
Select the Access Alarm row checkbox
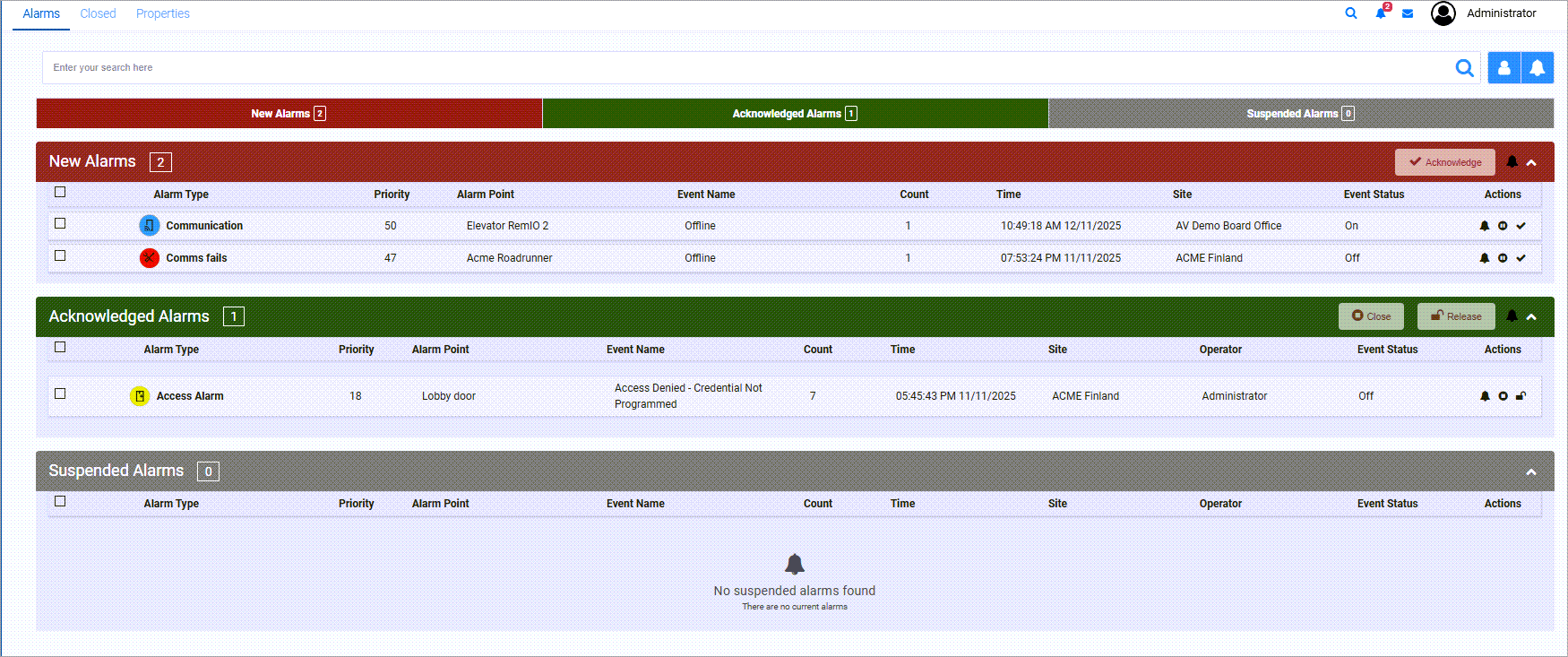coord(60,394)
